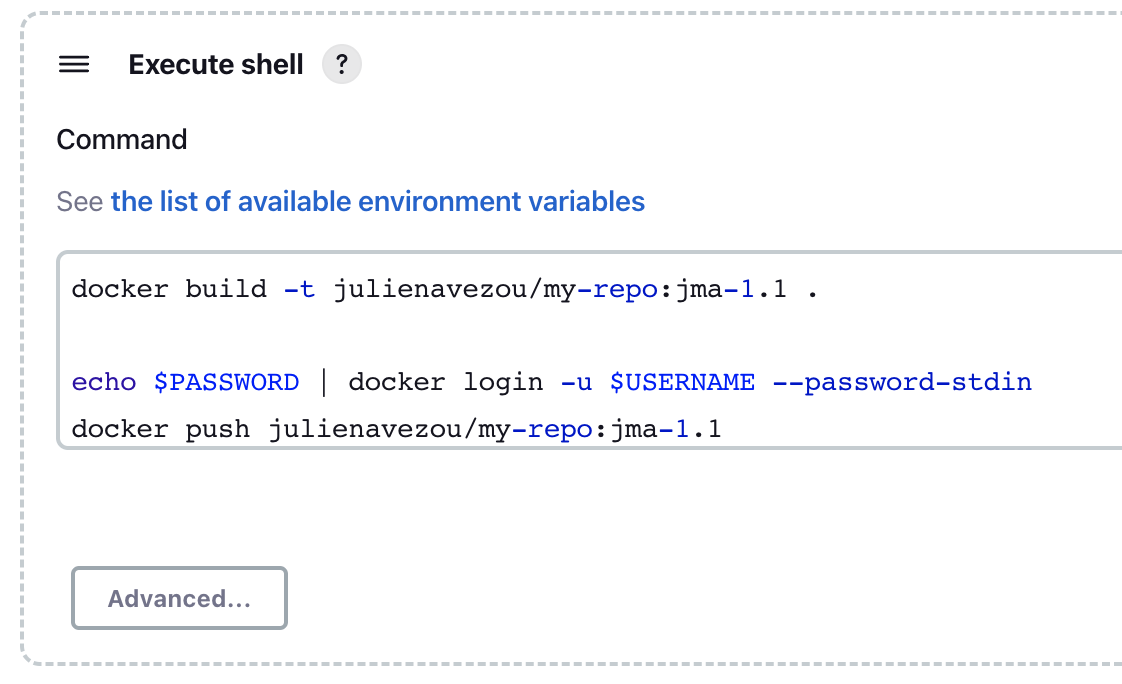Click the Command section label
Screen dimensions: 1122x684
pos(122,140)
